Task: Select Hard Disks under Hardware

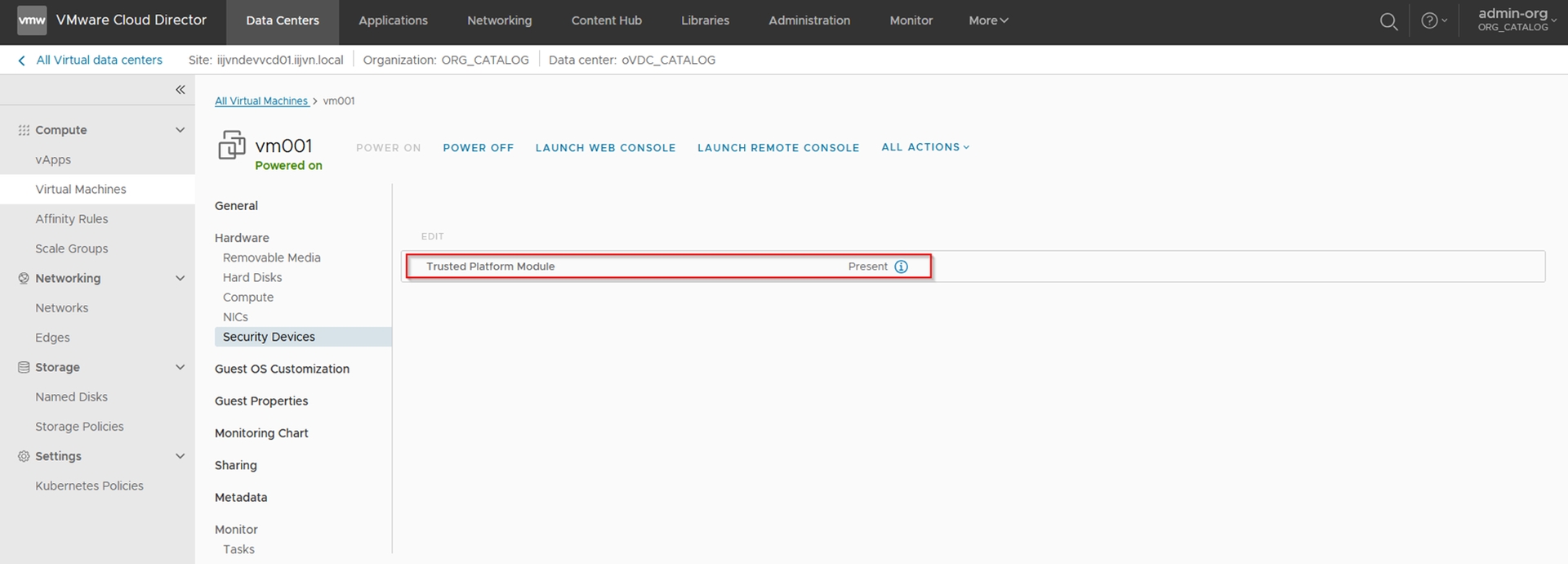Action: (x=252, y=278)
